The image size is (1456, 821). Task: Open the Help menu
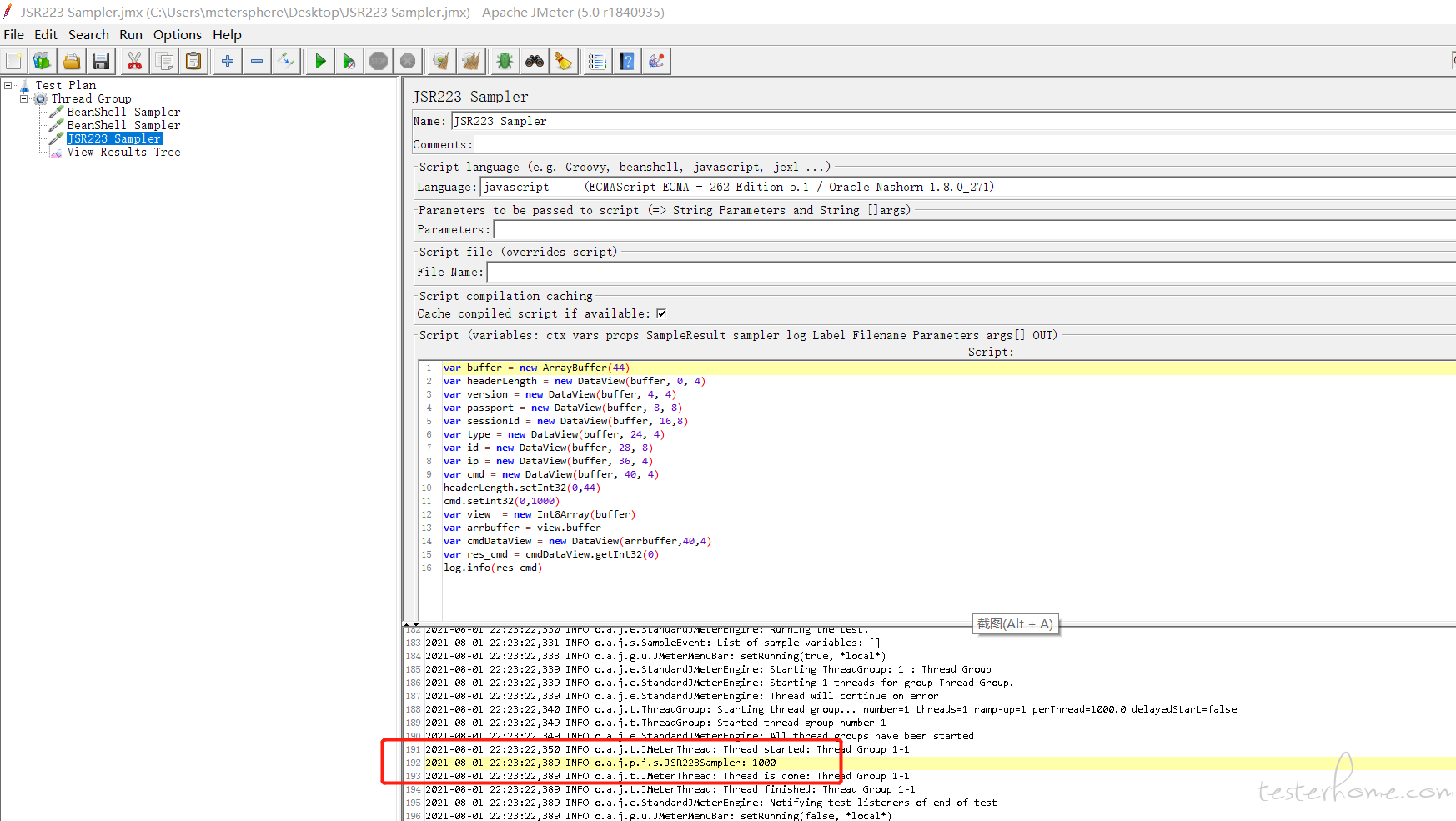pos(227,34)
